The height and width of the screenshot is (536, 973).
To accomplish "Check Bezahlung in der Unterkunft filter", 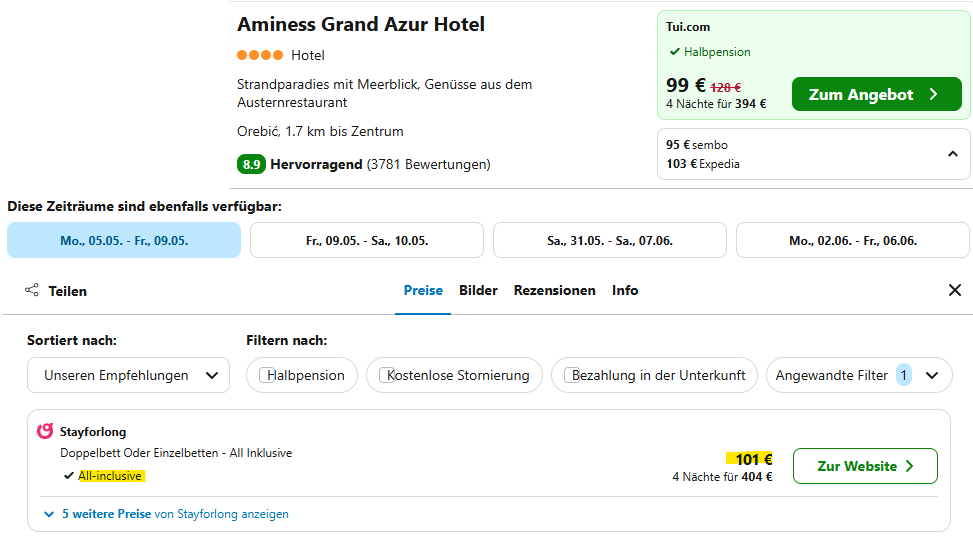I will (571, 375).
